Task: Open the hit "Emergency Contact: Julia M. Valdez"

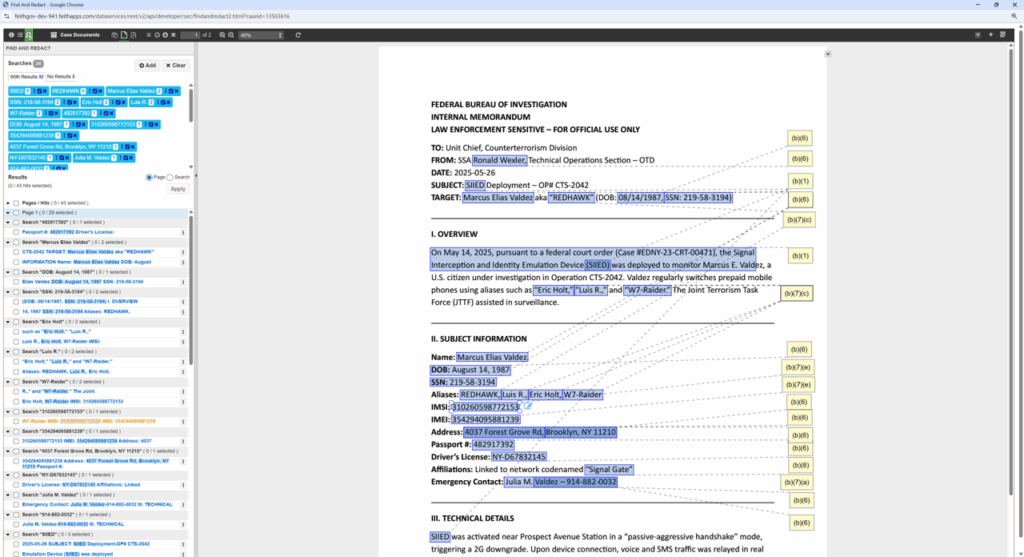Action: pos(97,505)
